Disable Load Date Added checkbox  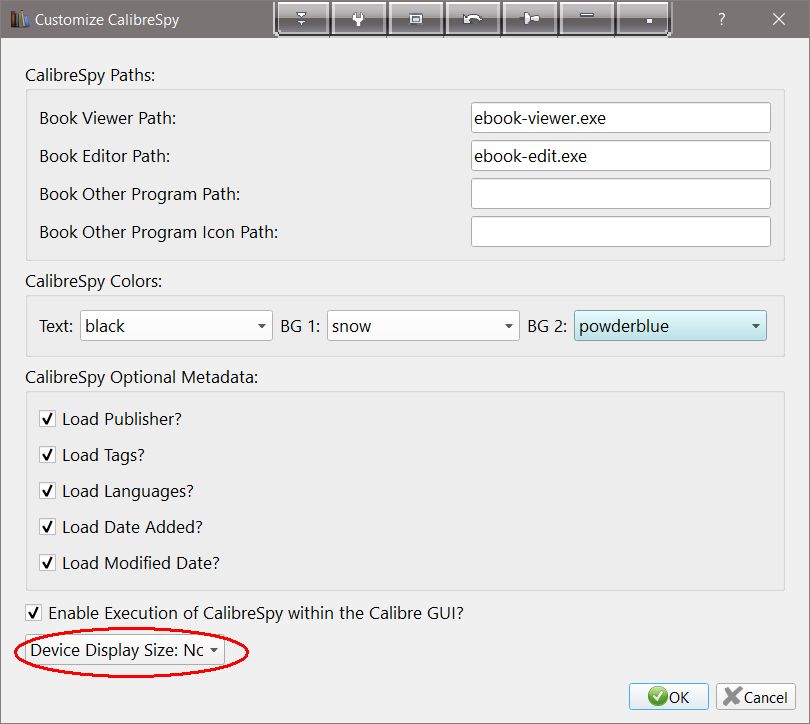[48, 527]
